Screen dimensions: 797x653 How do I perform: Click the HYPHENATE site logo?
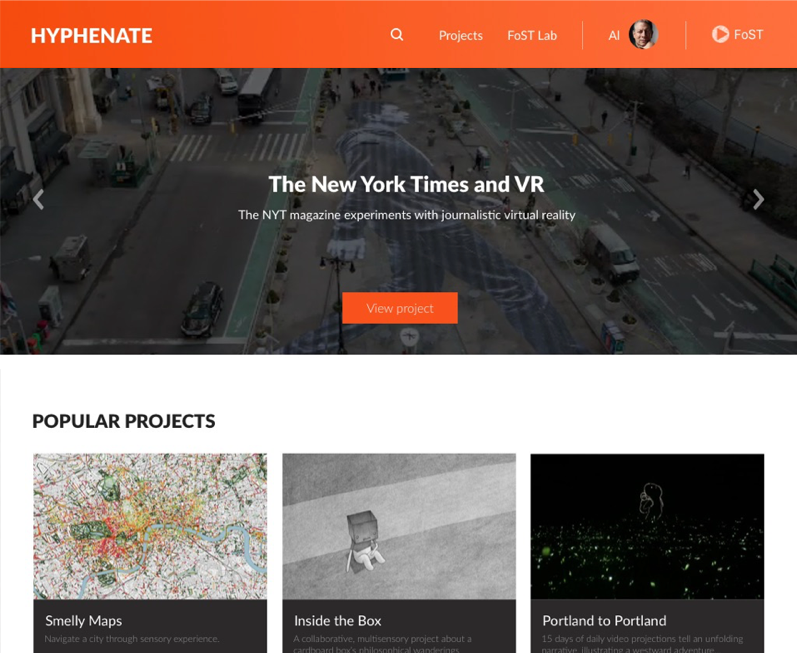[x=91, y=36]
